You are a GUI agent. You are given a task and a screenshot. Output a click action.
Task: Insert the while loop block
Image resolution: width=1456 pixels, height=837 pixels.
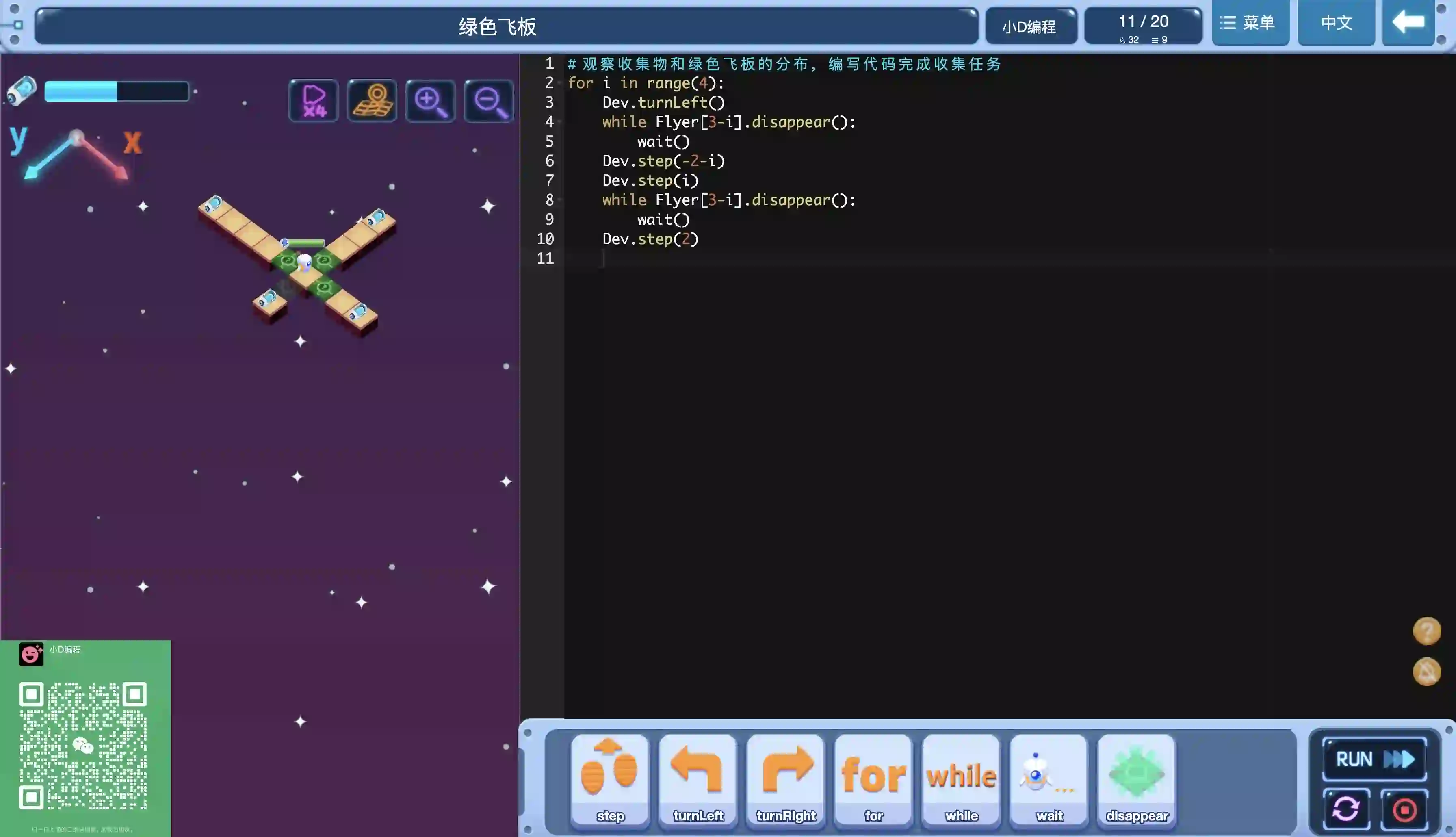pyautogui.click(x=961, y=780)
